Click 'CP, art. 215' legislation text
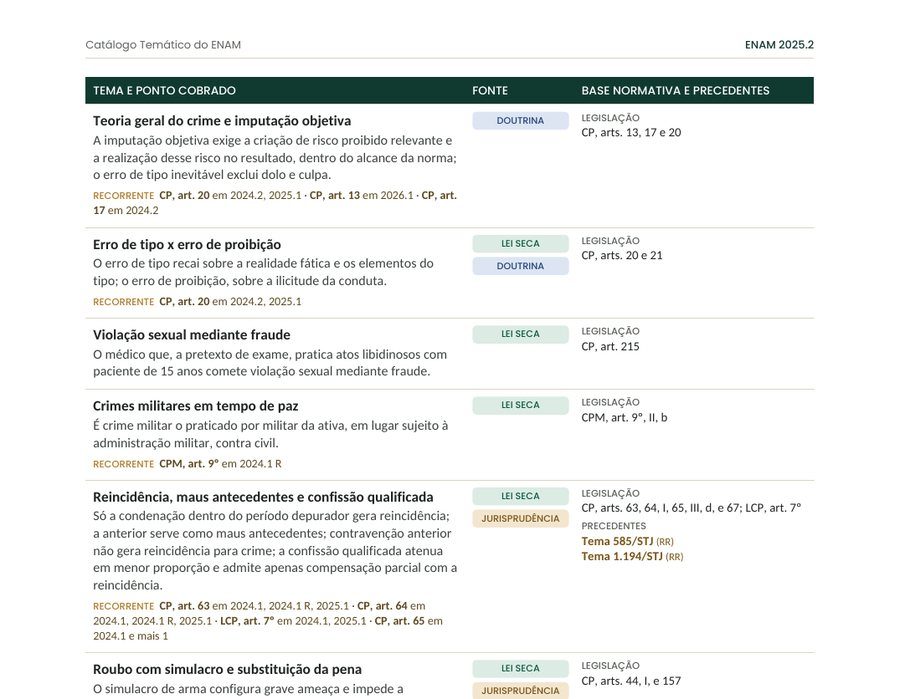This screenshot has height=699, width=900. tap(610, 347)
